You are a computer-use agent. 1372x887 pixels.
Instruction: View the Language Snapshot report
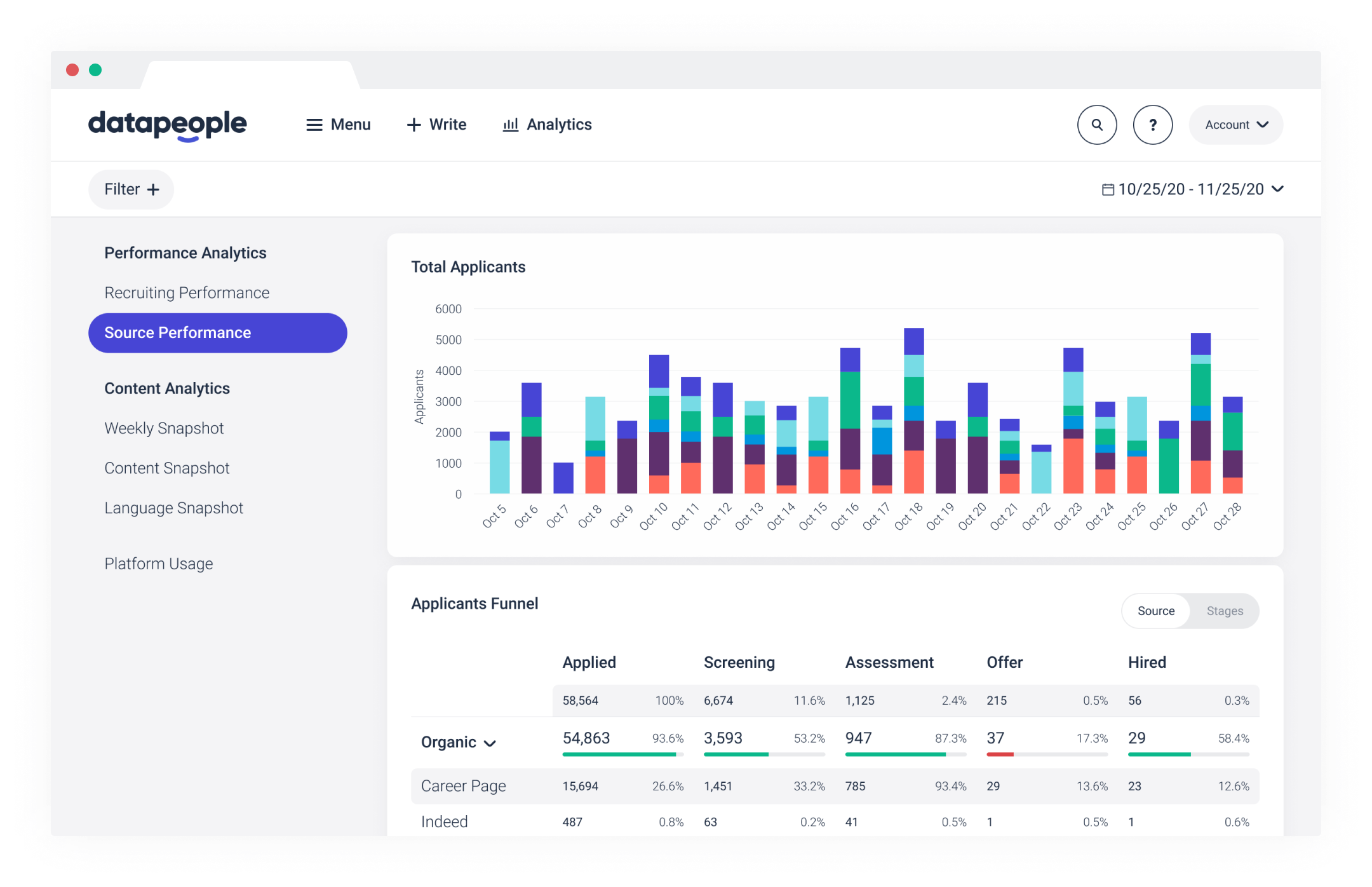[173, 507]
